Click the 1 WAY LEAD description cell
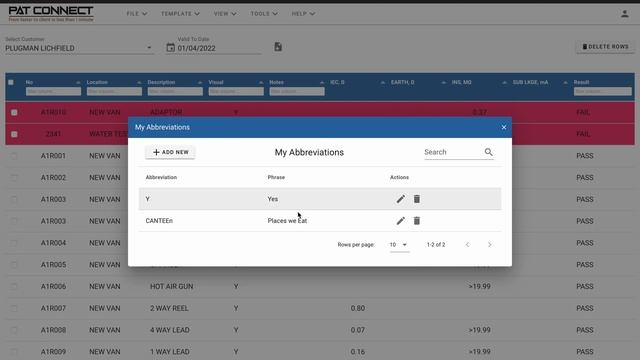This screenshot has width=640, height=360. pos(169,351)
